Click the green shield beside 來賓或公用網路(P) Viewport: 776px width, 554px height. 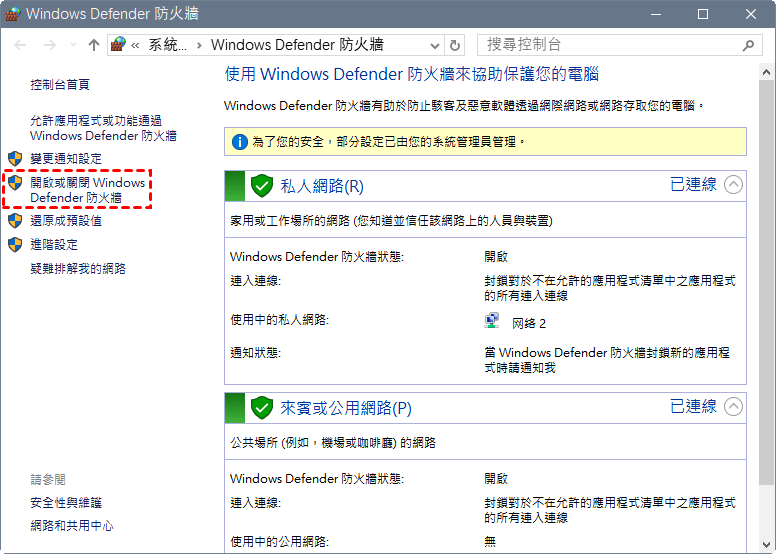262,408
